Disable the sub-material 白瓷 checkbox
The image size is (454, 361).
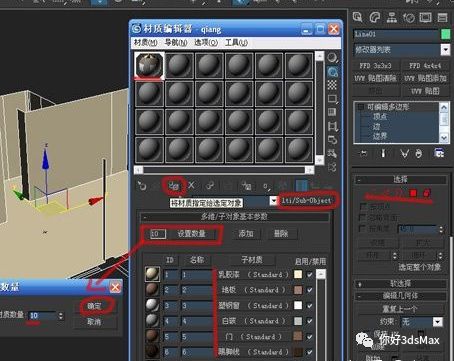pyautogui.click(x=310, y=321)
